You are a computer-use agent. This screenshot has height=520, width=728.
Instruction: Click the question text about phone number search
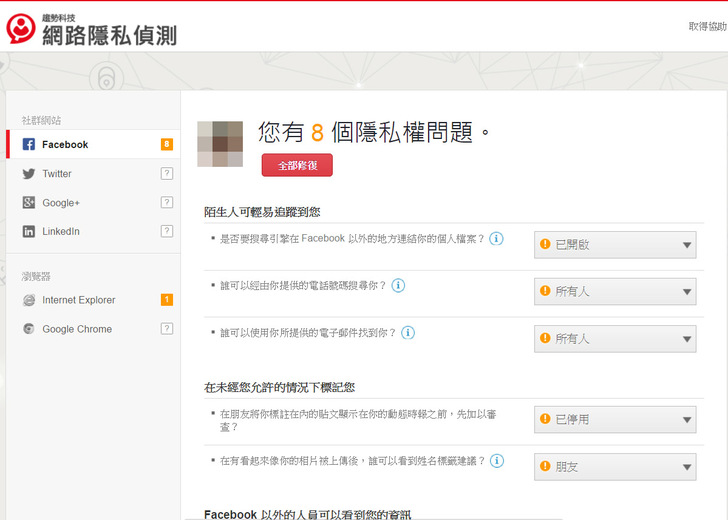(303, 285)
